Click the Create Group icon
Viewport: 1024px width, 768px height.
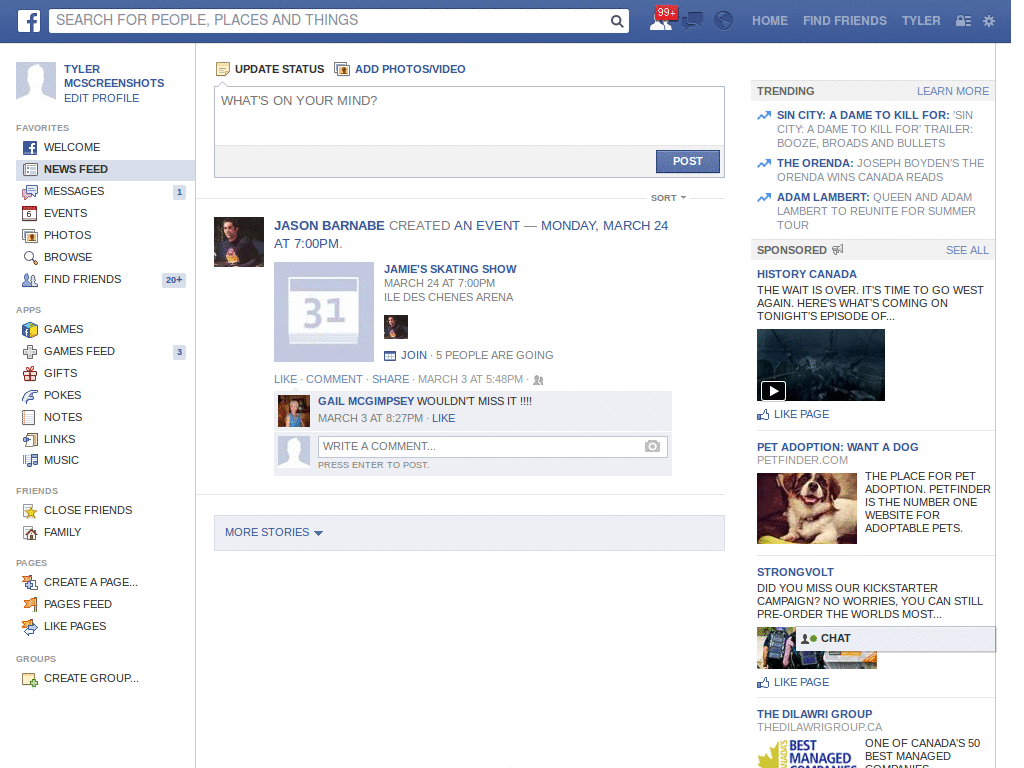pyautogui.click(x=29, y=679)
